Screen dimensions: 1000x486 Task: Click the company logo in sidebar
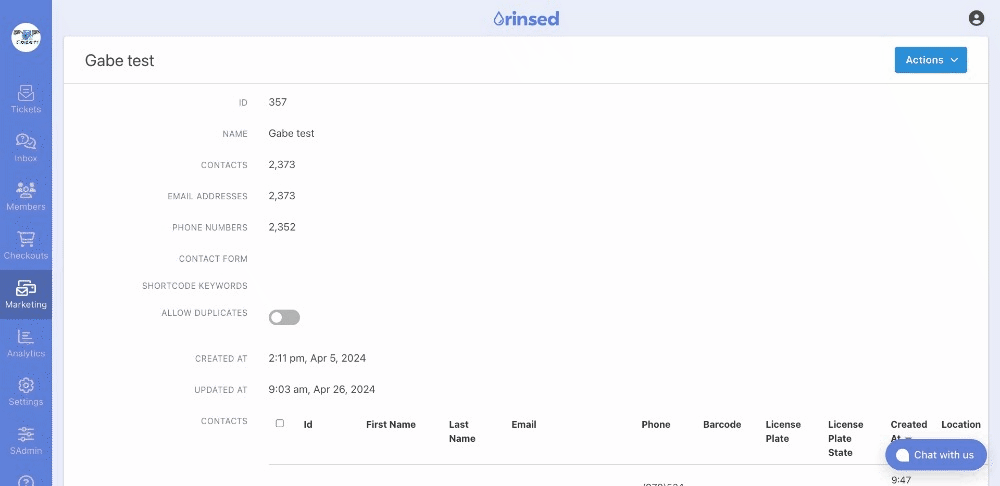tap(26, 38)
